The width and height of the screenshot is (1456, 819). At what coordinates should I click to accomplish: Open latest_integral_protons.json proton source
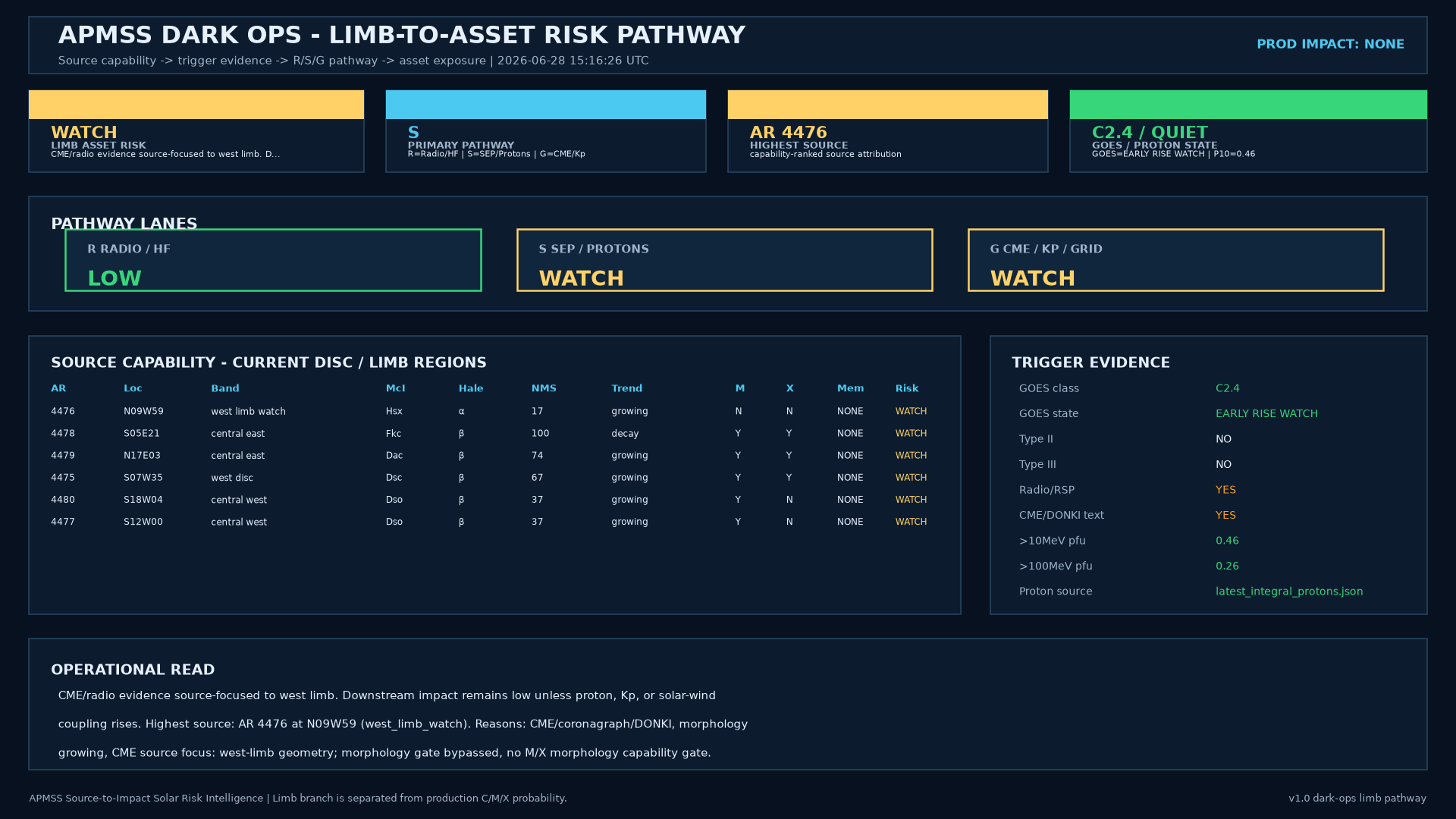(x=1289, y=591)
